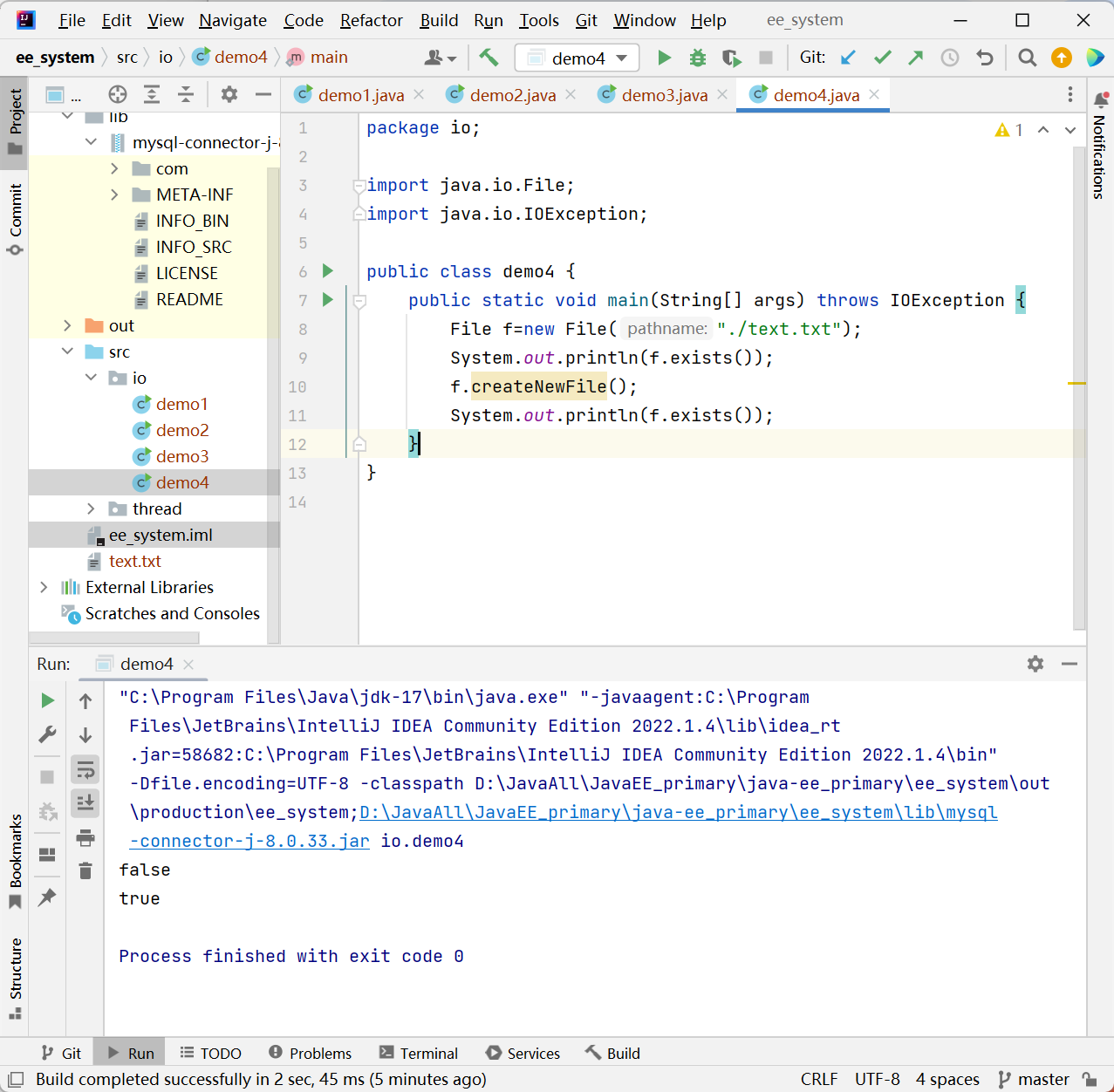Click the Git Push arrow icon
1114x1092 pixels.
pyautogui.click(x=916, y=58)
